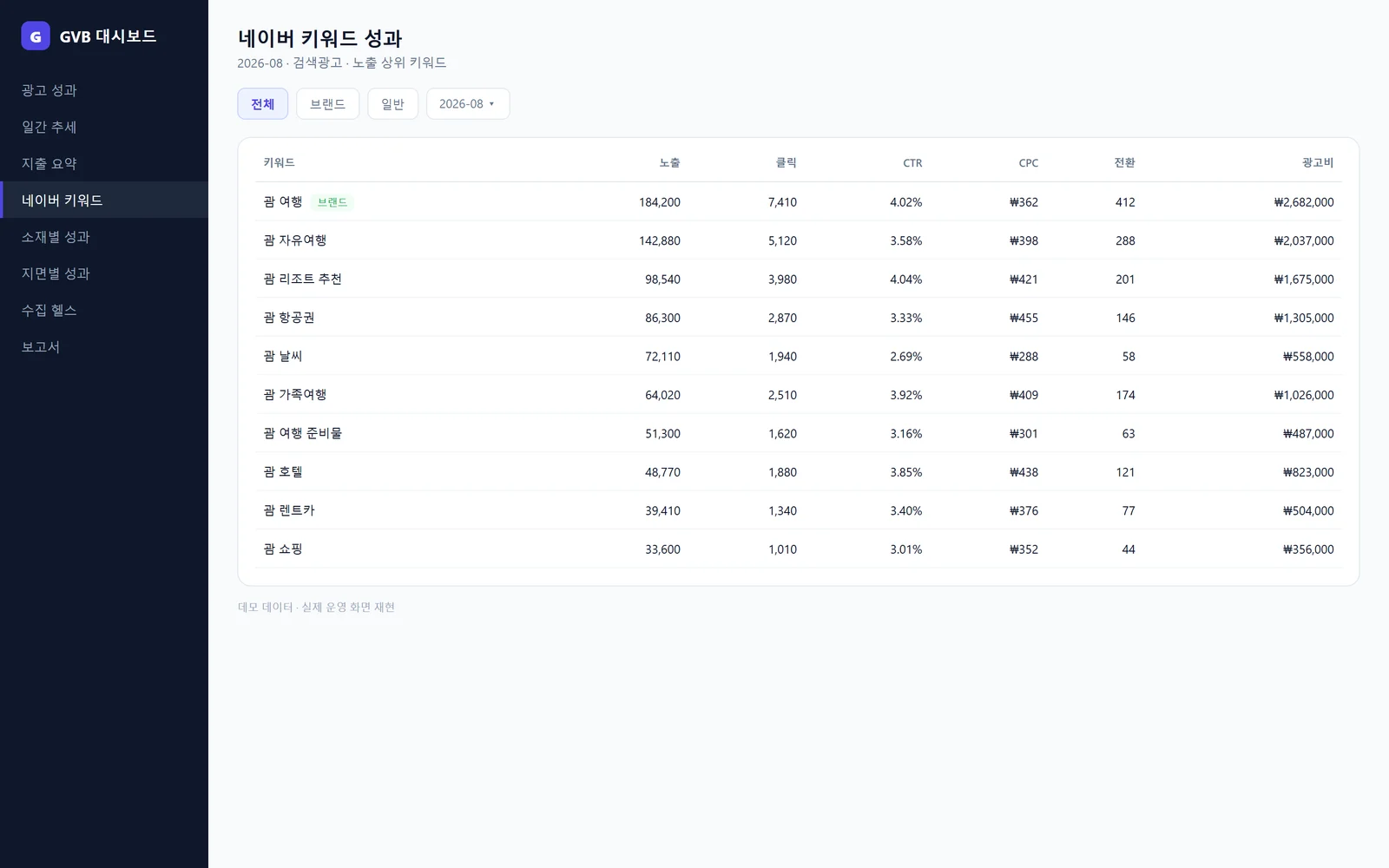1389x868 pixels.
Task: Open the 2026-08 month dropdown
Action: point(467,104)
